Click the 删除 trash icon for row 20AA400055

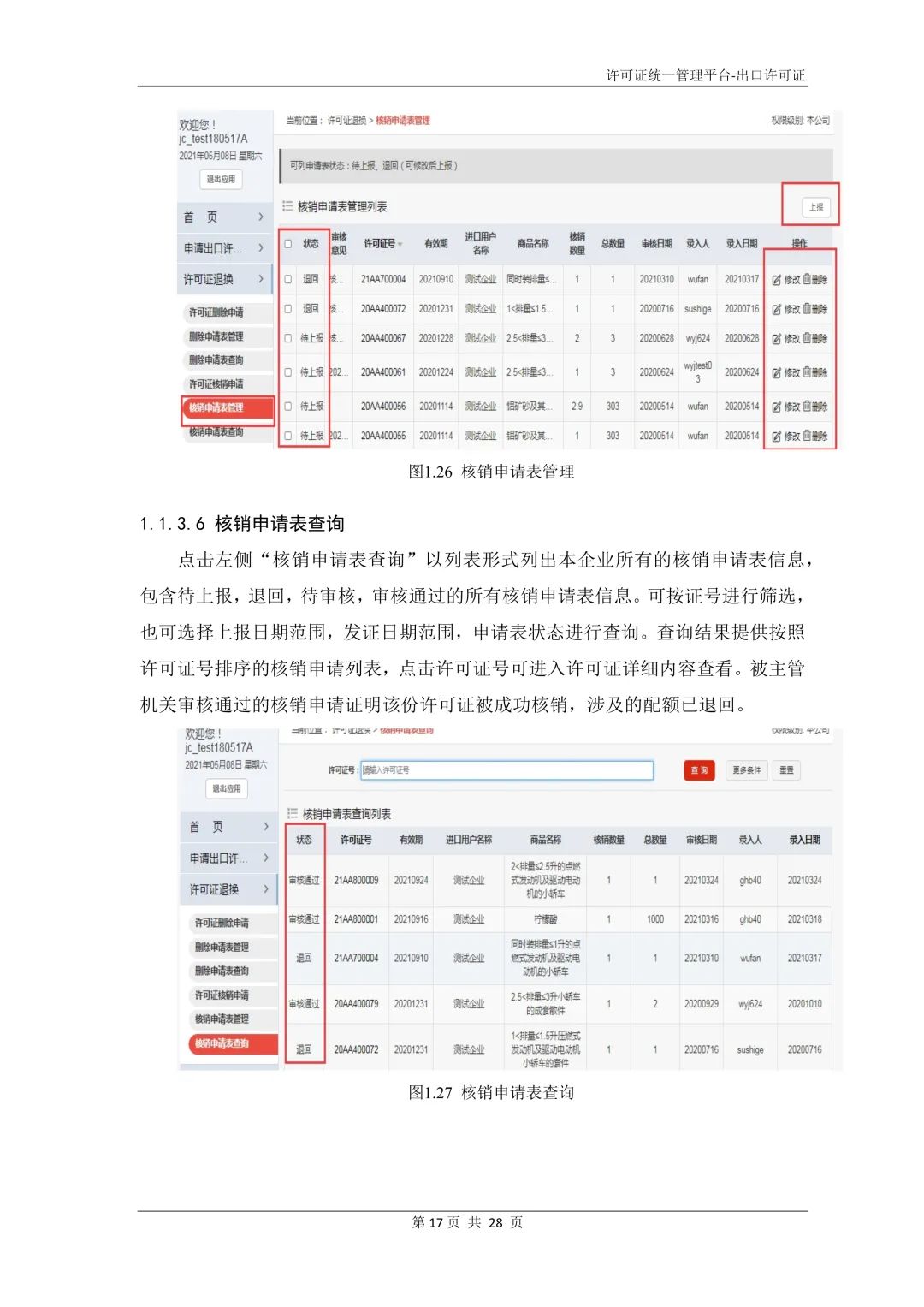(807, 437)
